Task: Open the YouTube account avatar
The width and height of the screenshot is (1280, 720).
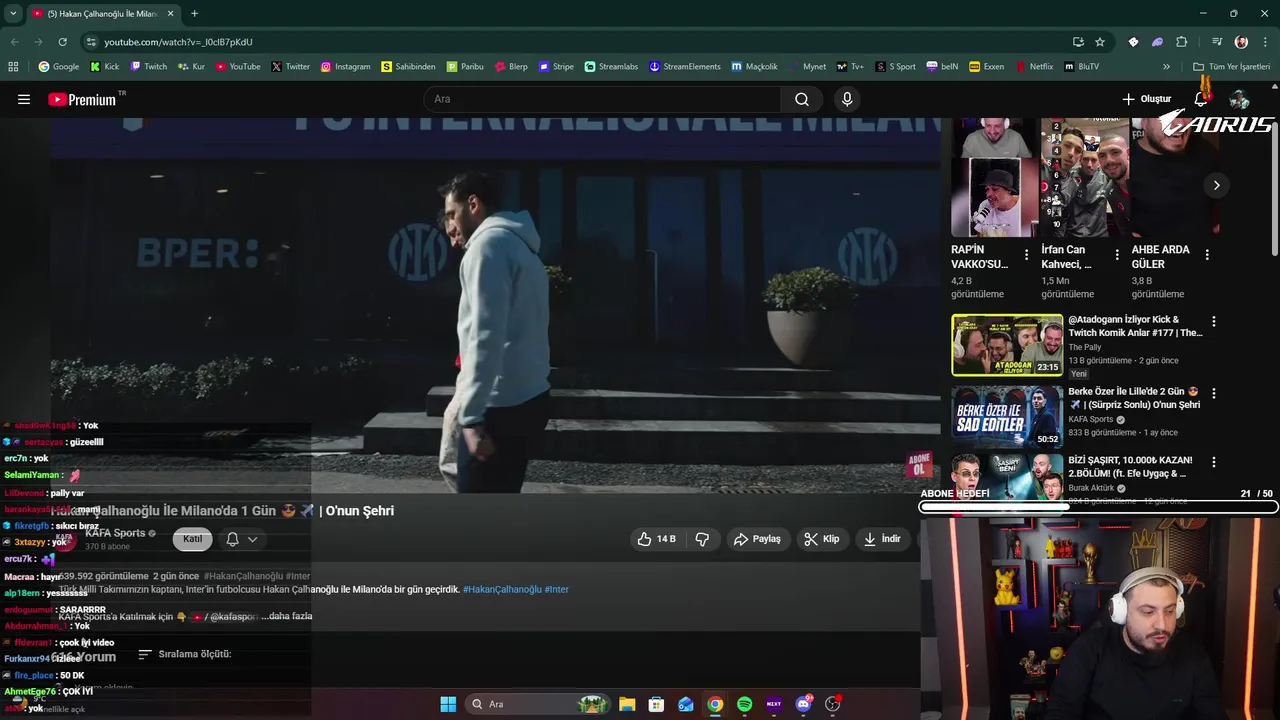Action: 1239,99
